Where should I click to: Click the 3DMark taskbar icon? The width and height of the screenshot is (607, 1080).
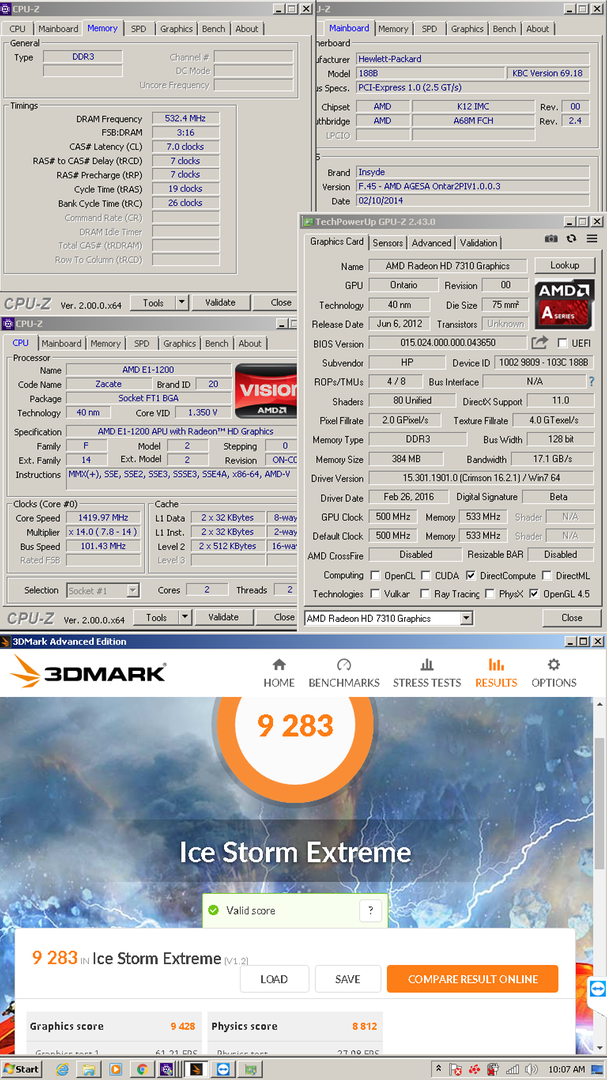pyautogui.click(x=195, y=1069)
